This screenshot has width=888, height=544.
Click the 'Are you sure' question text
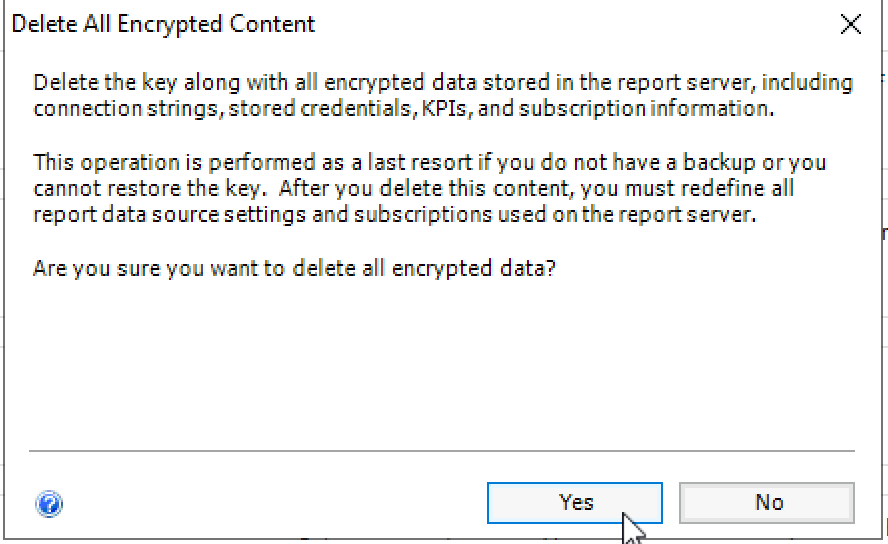tap(294, 268)
